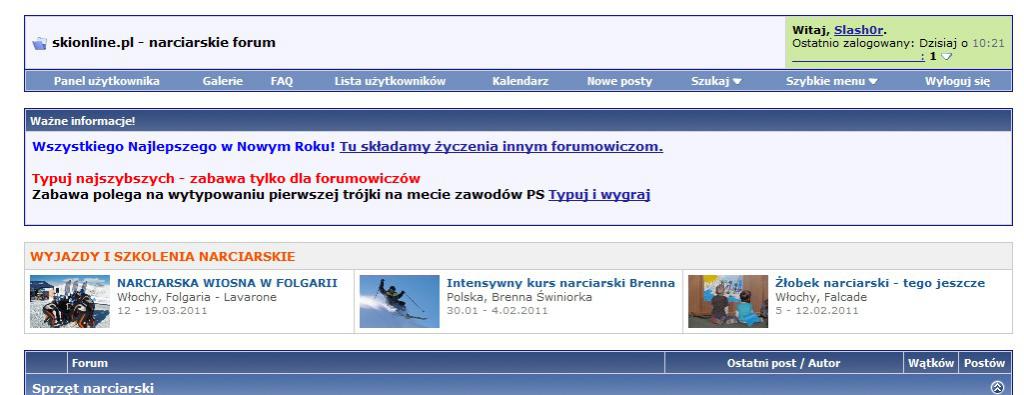This screenshot has height=395, width=1024.
Task: Open Panel użytkownika in the navigation bar
Action: click(x=106, y=82)
